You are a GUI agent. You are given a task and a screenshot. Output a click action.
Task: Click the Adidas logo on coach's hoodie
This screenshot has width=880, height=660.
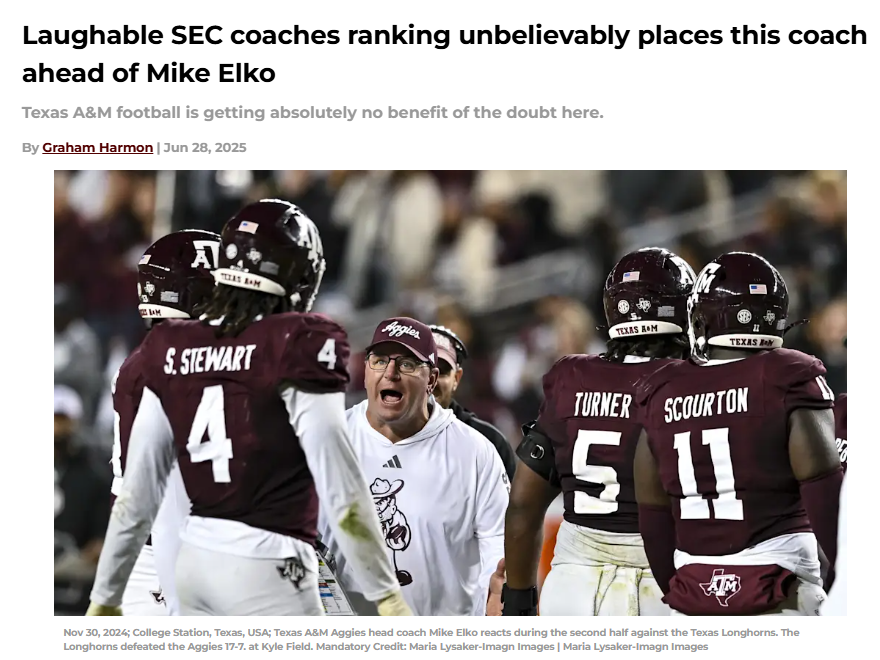pos(392,462)
